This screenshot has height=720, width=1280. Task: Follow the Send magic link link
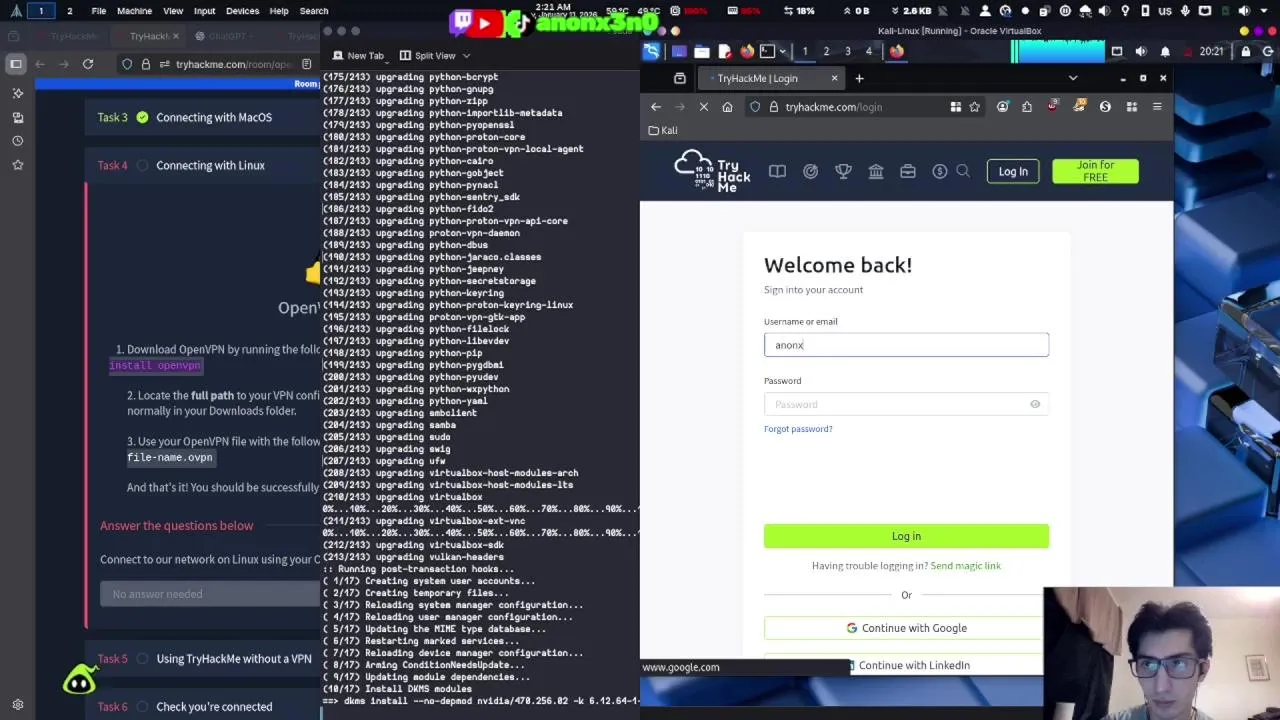pos(965,566)
